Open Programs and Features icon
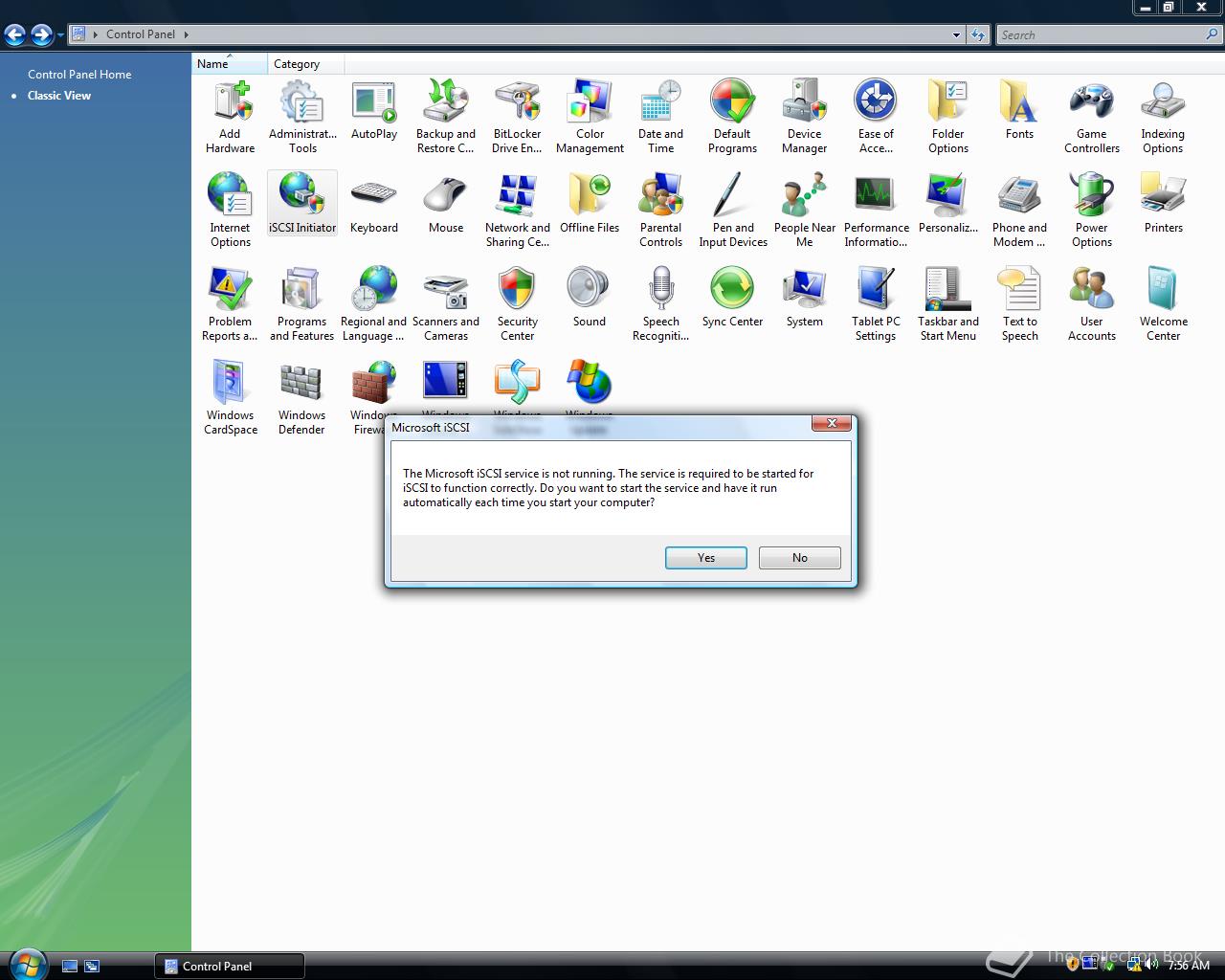Viewport: 1225px width, 980px height. 302,303
